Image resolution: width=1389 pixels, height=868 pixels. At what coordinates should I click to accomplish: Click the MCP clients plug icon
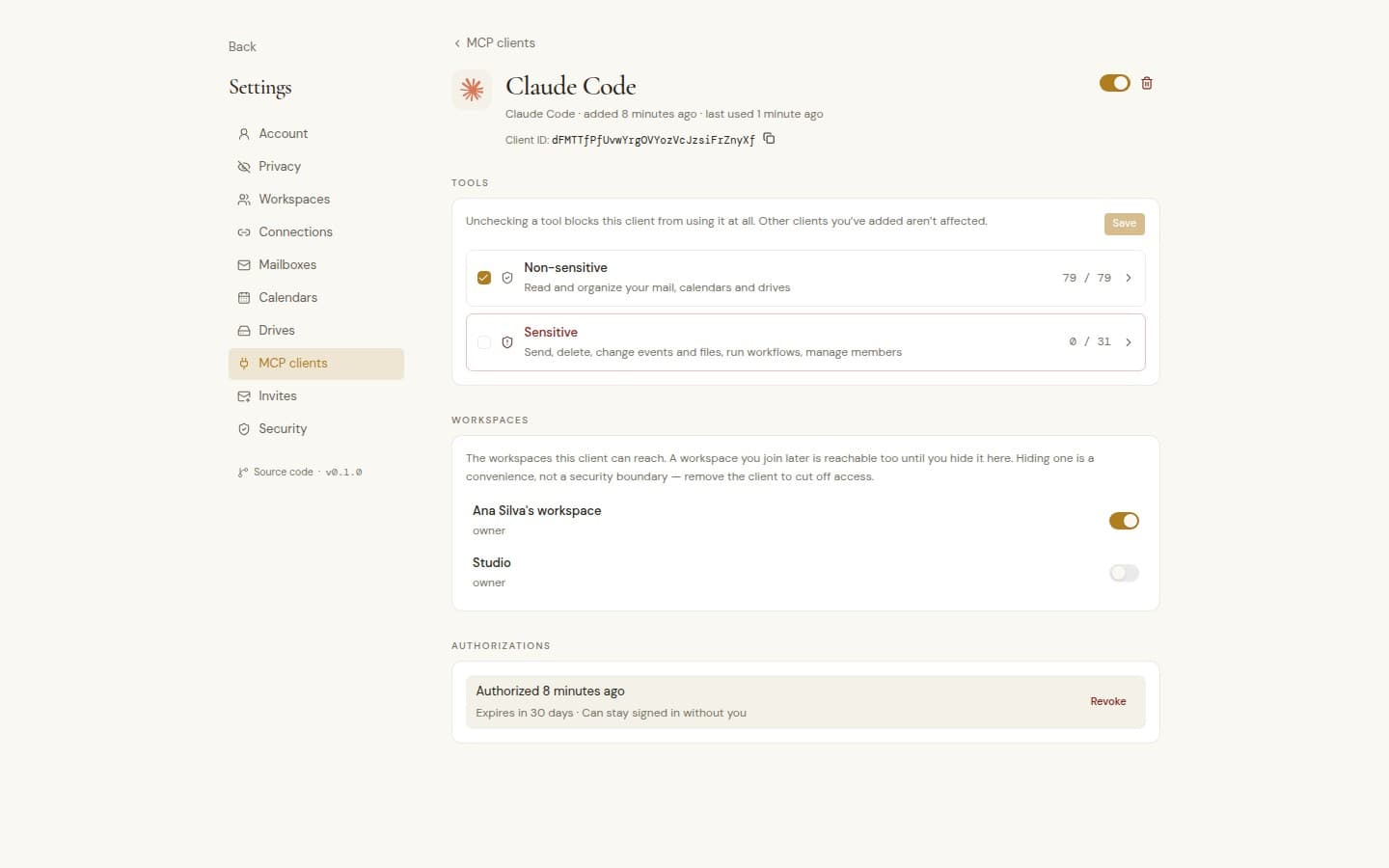tap(244, 364)
